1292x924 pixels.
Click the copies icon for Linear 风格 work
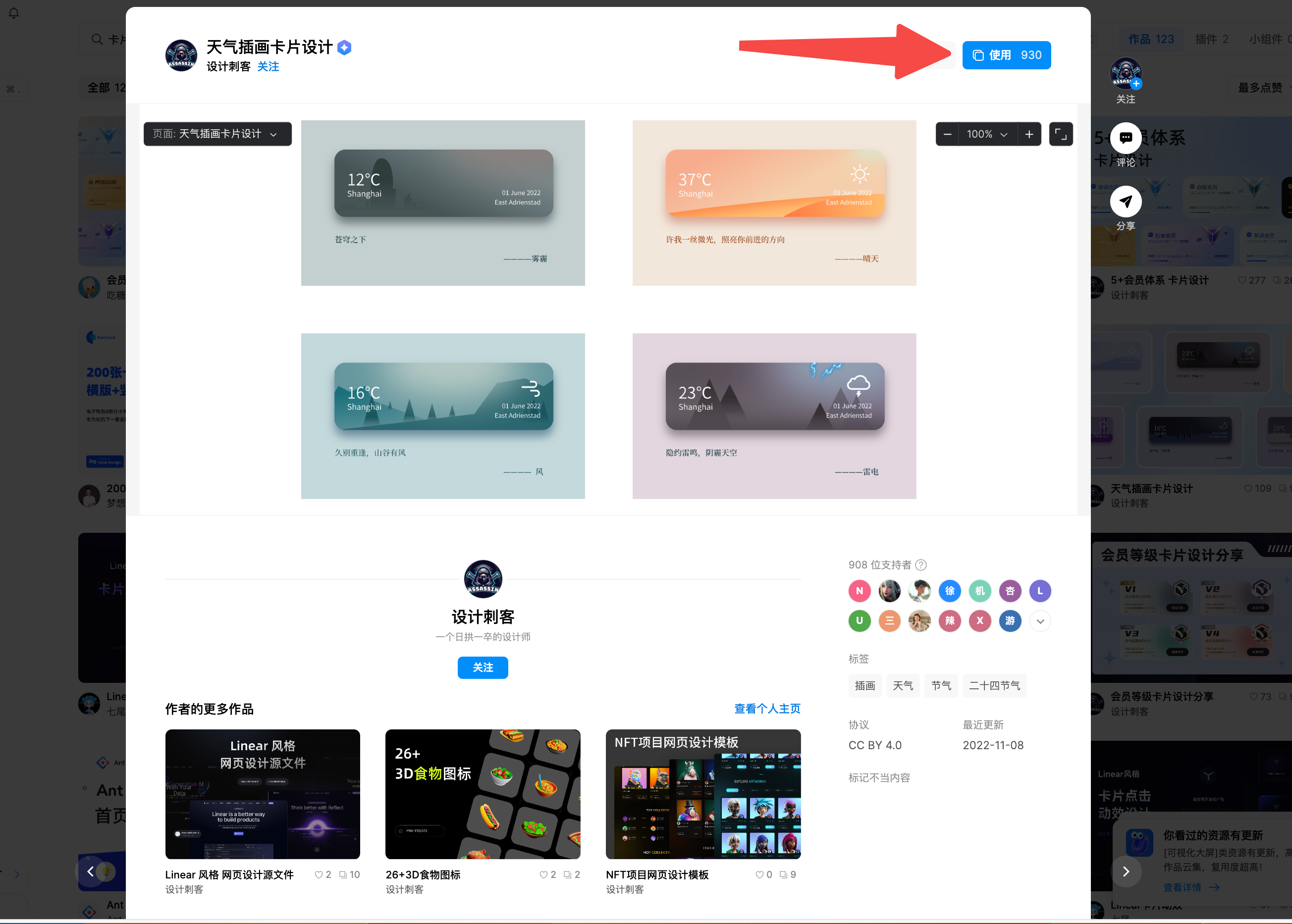point(343,874)
